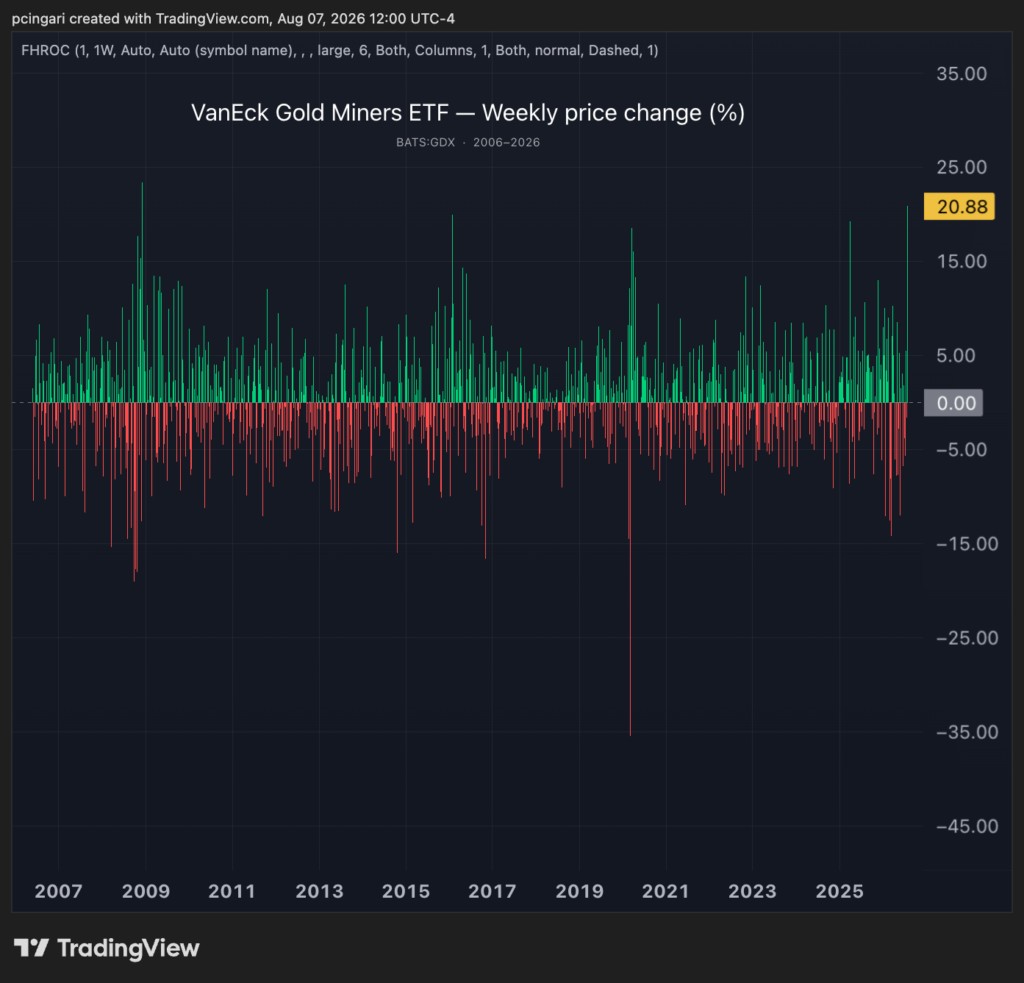The width and height of the screenshot is (1024, 983).
Task: Click the 5.00 y-axis label
Action: tap(955, 355)
